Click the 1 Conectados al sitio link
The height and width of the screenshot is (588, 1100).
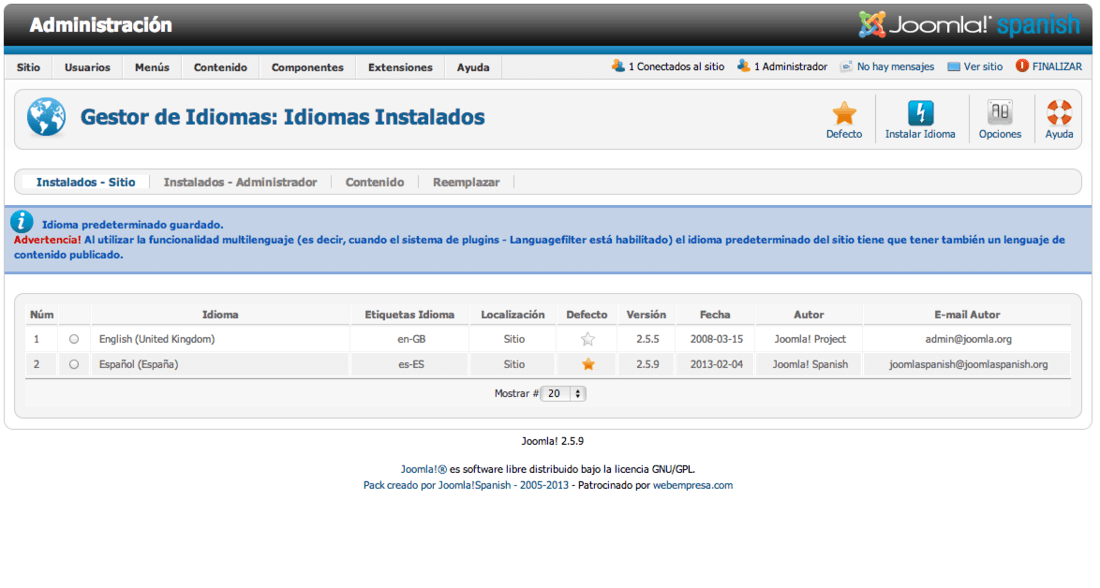(x=676, y=67)
